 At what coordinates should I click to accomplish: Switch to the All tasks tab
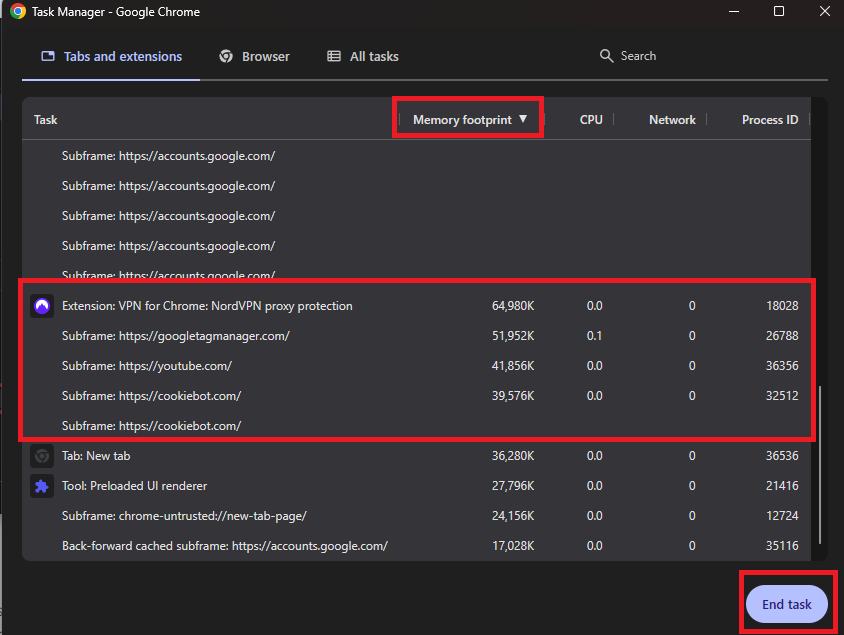(x=362, y=56)
